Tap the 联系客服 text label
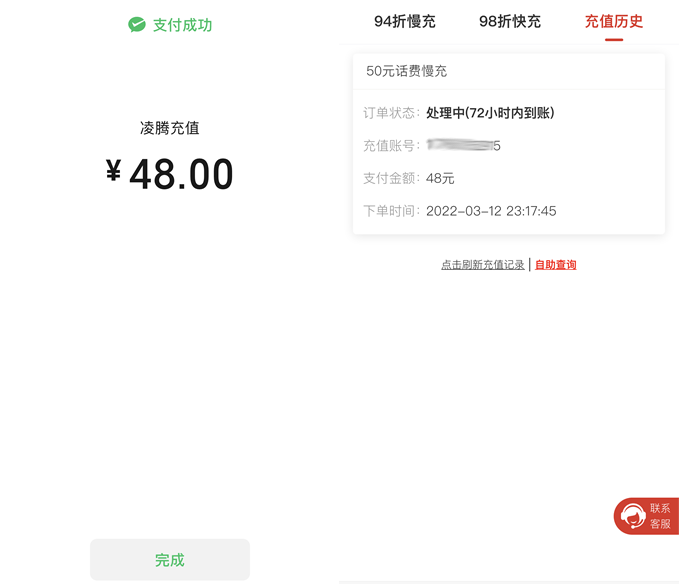 pos(660,516)
